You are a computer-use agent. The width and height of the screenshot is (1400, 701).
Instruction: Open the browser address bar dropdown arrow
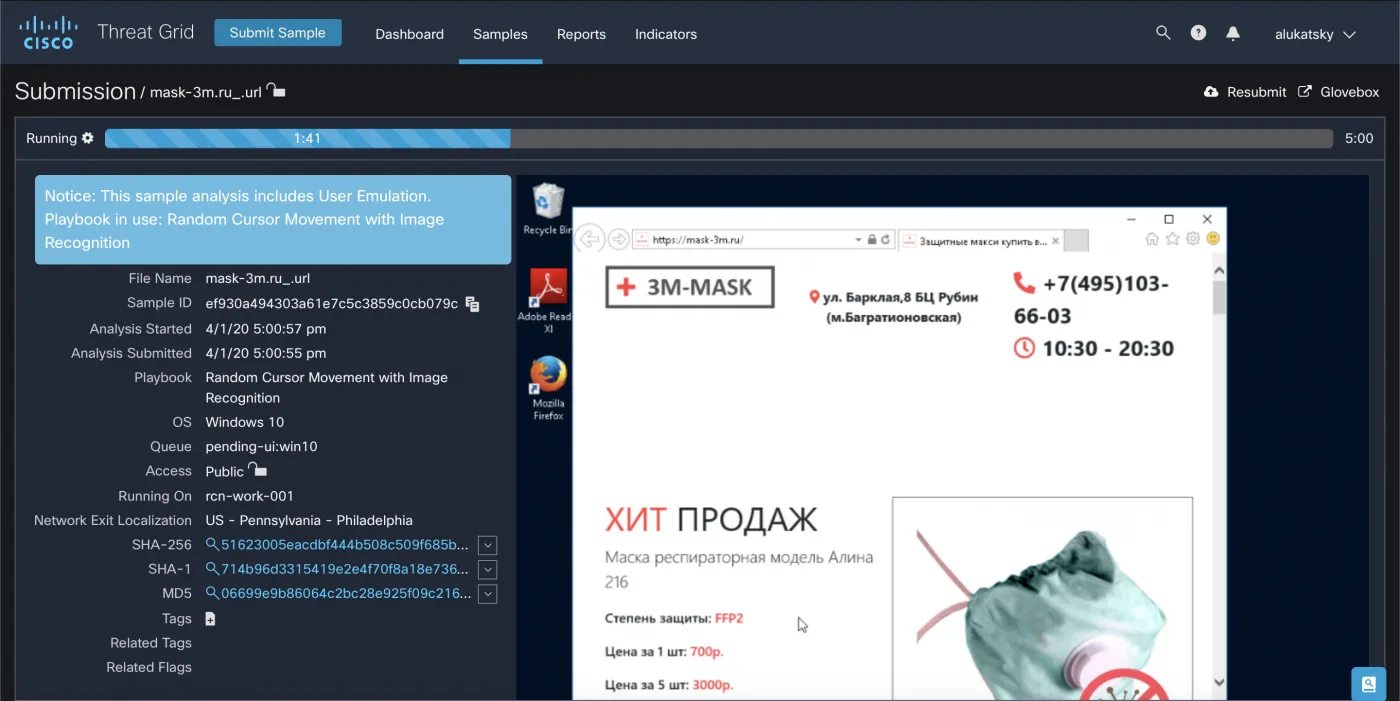pos(858,240)
